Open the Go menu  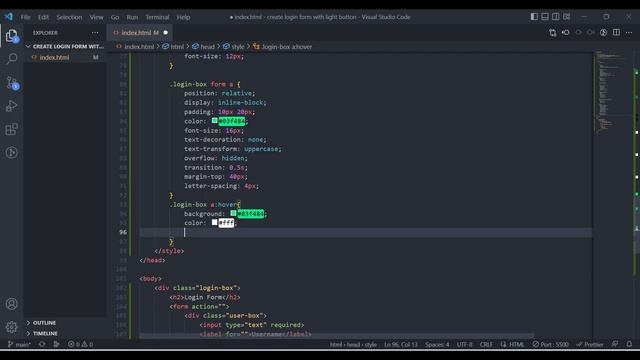(115, 17)
